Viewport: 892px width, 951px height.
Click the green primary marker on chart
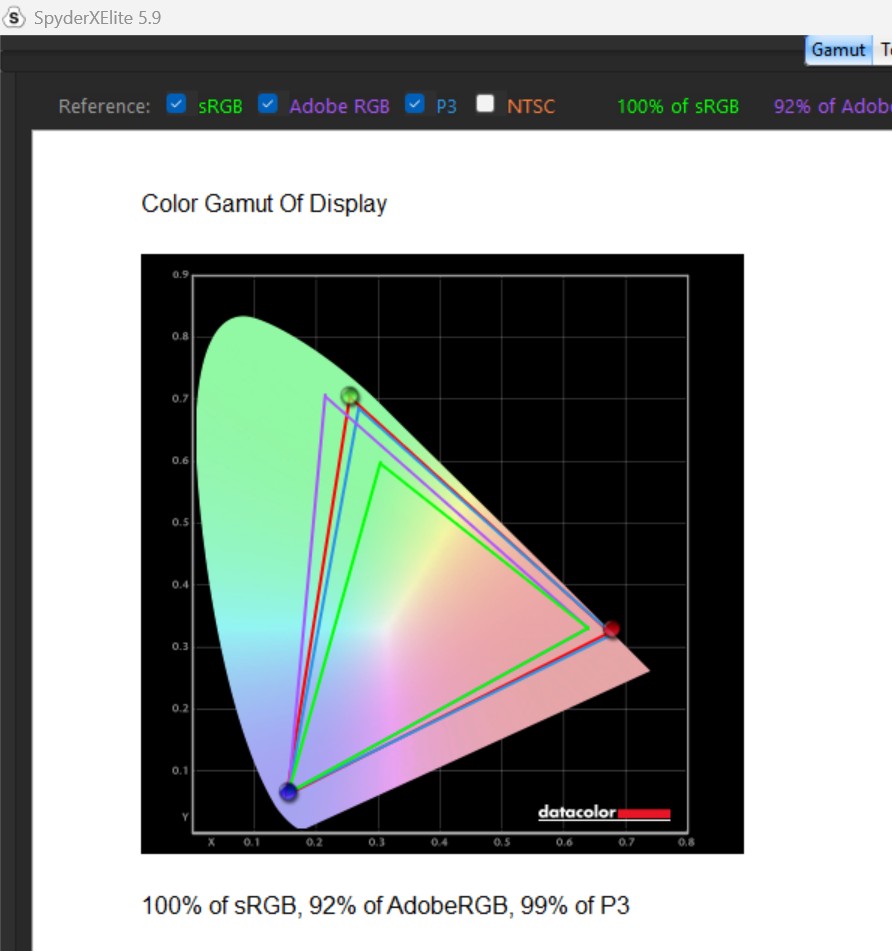(x=349, y=396)
